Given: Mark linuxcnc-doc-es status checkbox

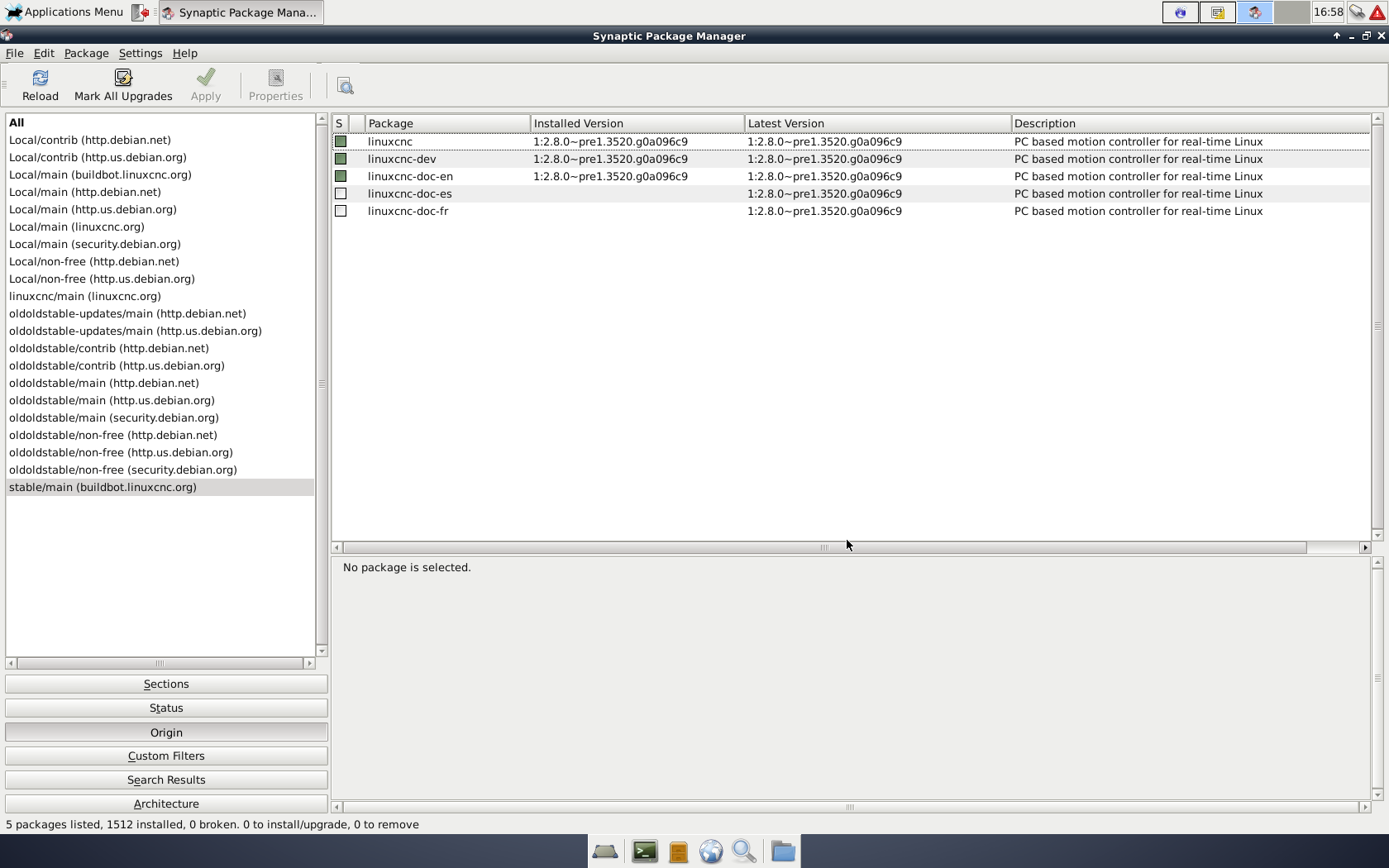Looking at the screenshot, I should pyautogui.click(x=341, y=193).
